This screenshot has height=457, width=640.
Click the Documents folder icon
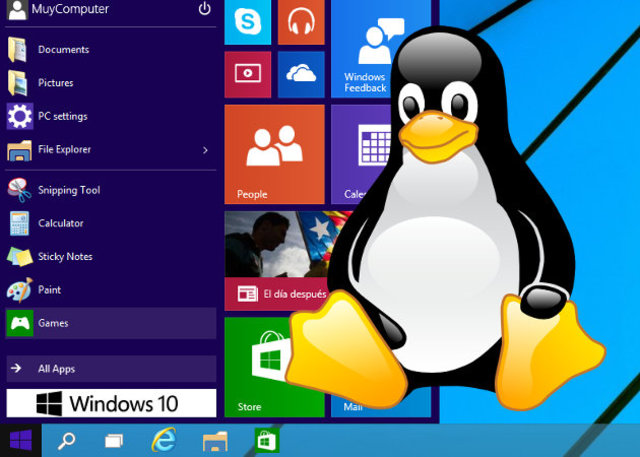(x=18, y=49)
